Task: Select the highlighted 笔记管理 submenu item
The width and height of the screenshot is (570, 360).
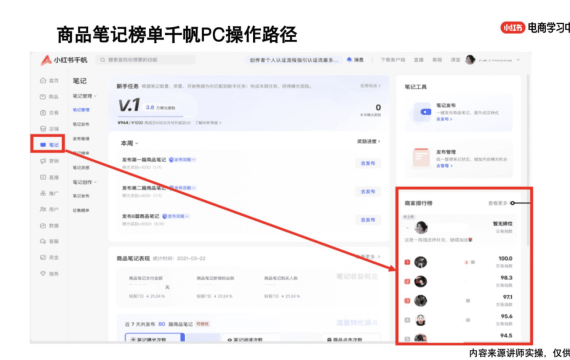Action: coord(81,110)
